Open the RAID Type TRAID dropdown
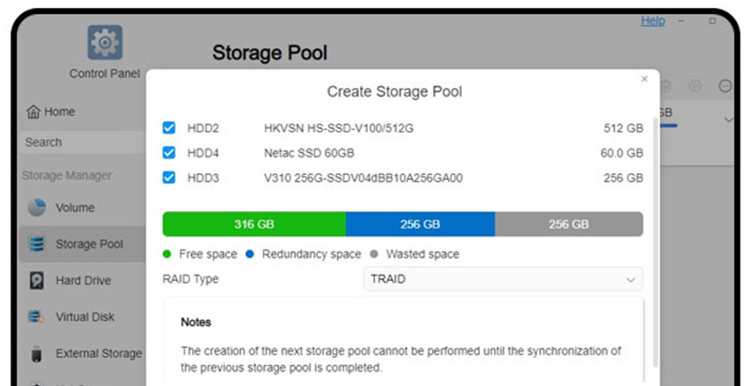Image resolution: width=750 pixels, height=386 pixels. click(x=503, y=279)
